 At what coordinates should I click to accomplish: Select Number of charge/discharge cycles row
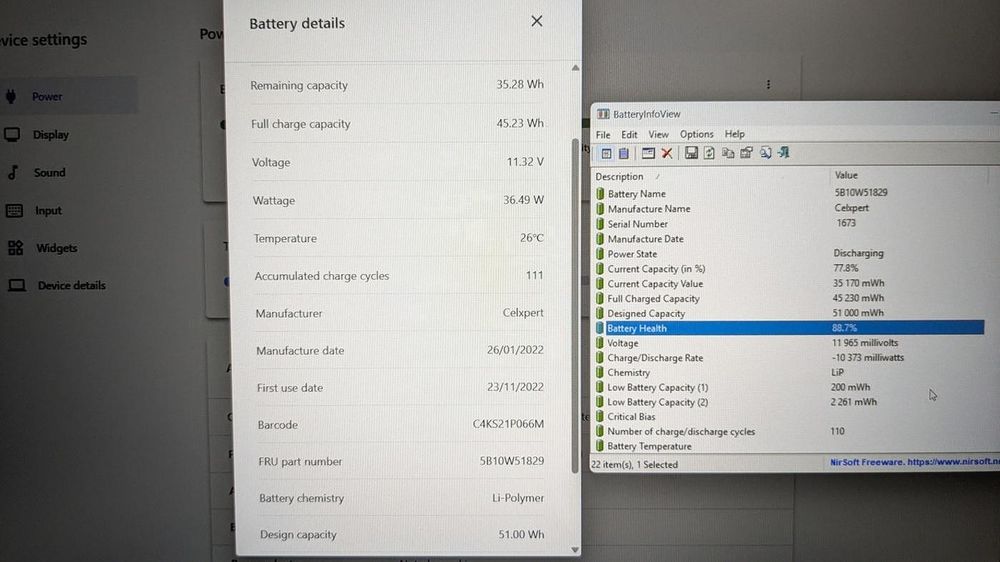(790, 431)
